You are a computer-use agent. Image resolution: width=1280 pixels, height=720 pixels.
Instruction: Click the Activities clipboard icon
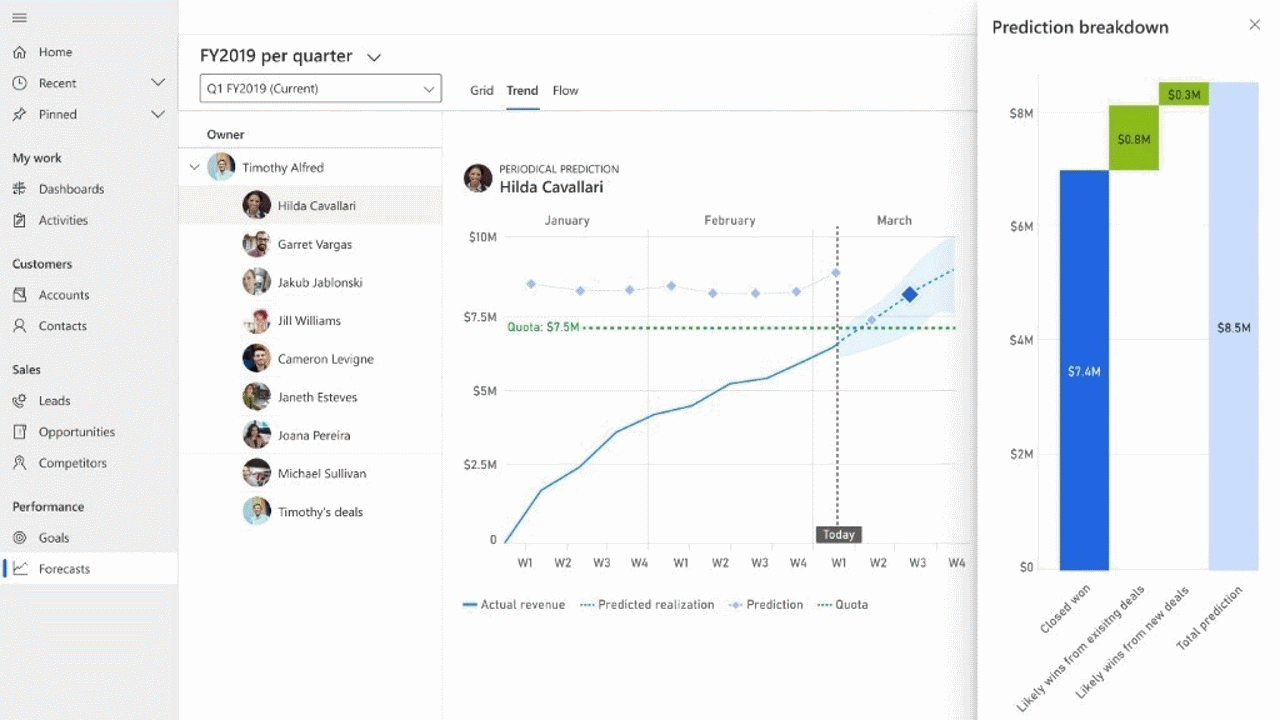pyautogui.click(x=19, y=220)
